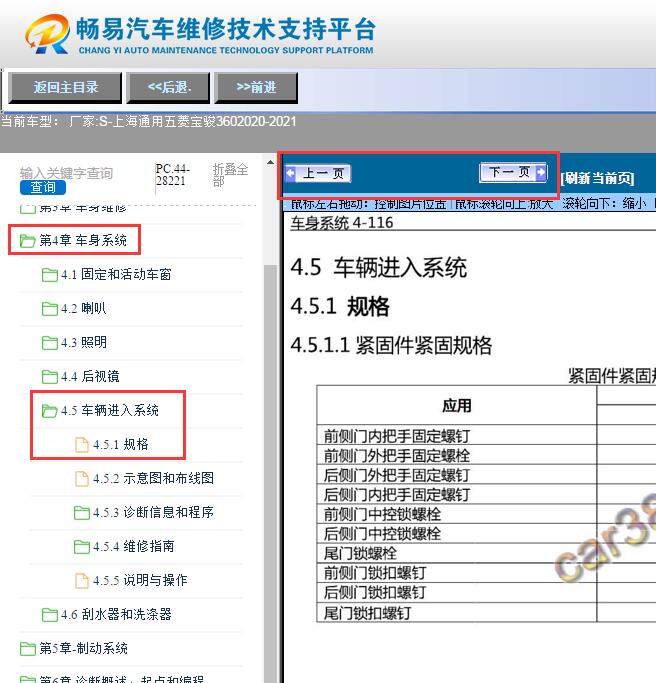
Task: Click the tree panel scroll-up arrow
Action: 271,162
